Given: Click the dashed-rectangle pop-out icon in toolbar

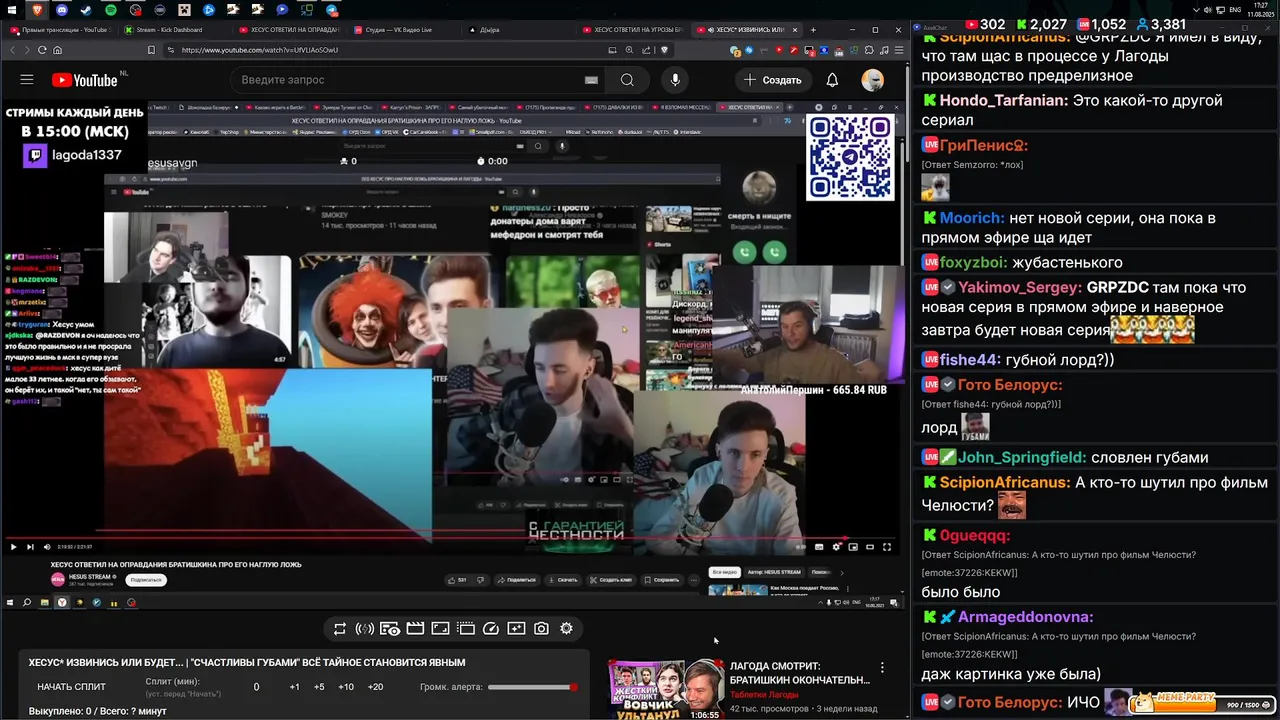Looking at the screenshot, I should tap(466, 629).
